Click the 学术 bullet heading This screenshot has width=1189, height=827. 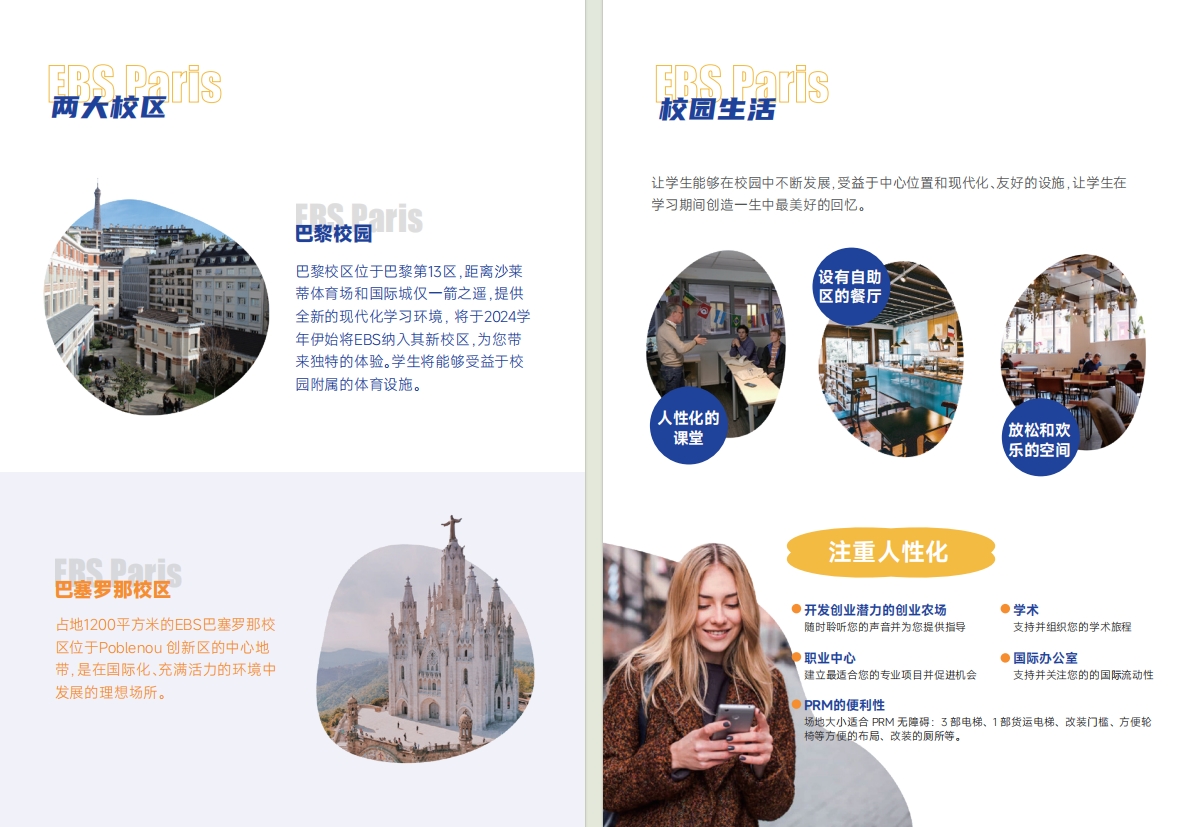pyautogui.click(x=1026, y=609)
